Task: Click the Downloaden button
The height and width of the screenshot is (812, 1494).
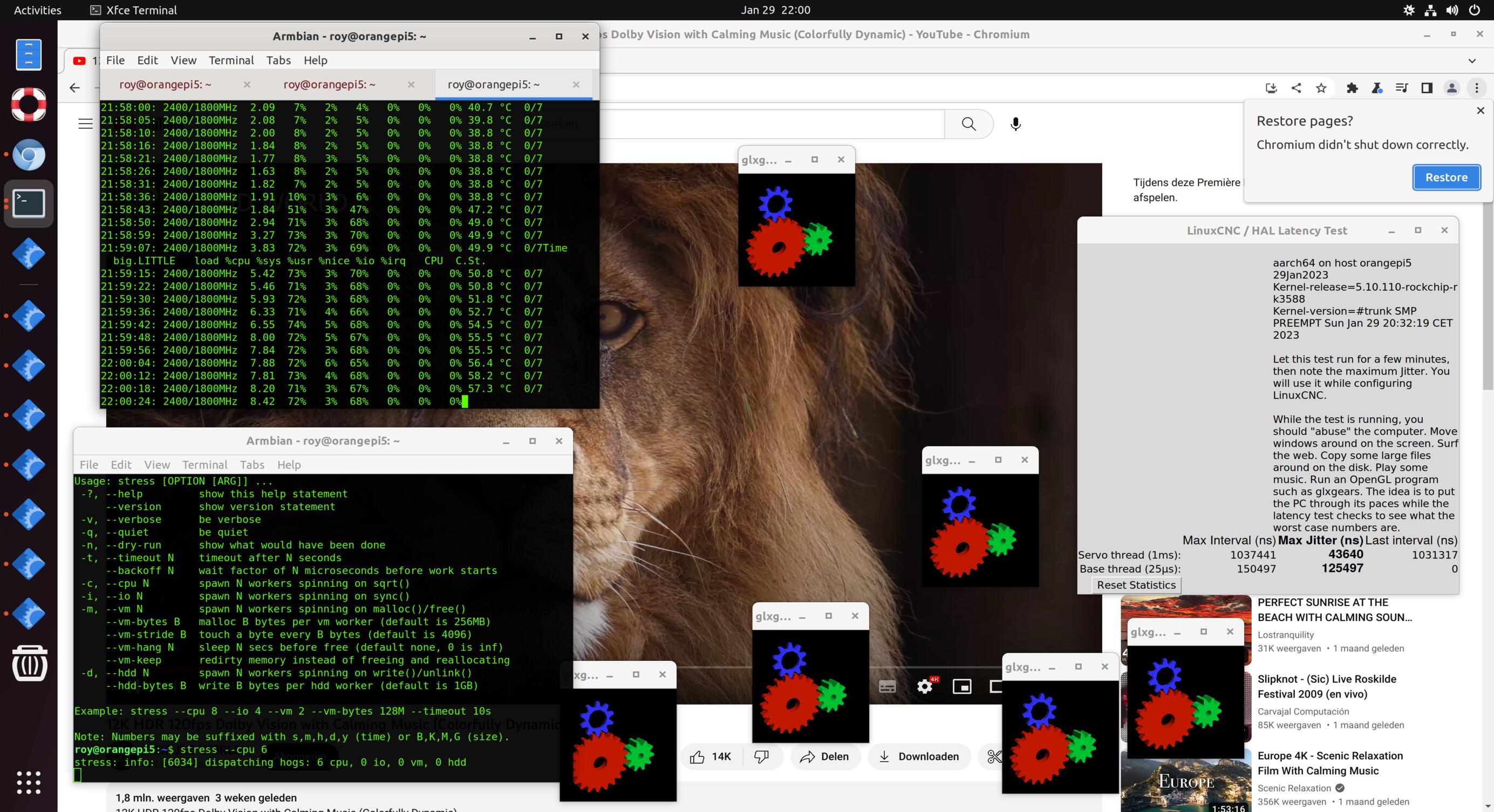Action: (x=919, y=756)
